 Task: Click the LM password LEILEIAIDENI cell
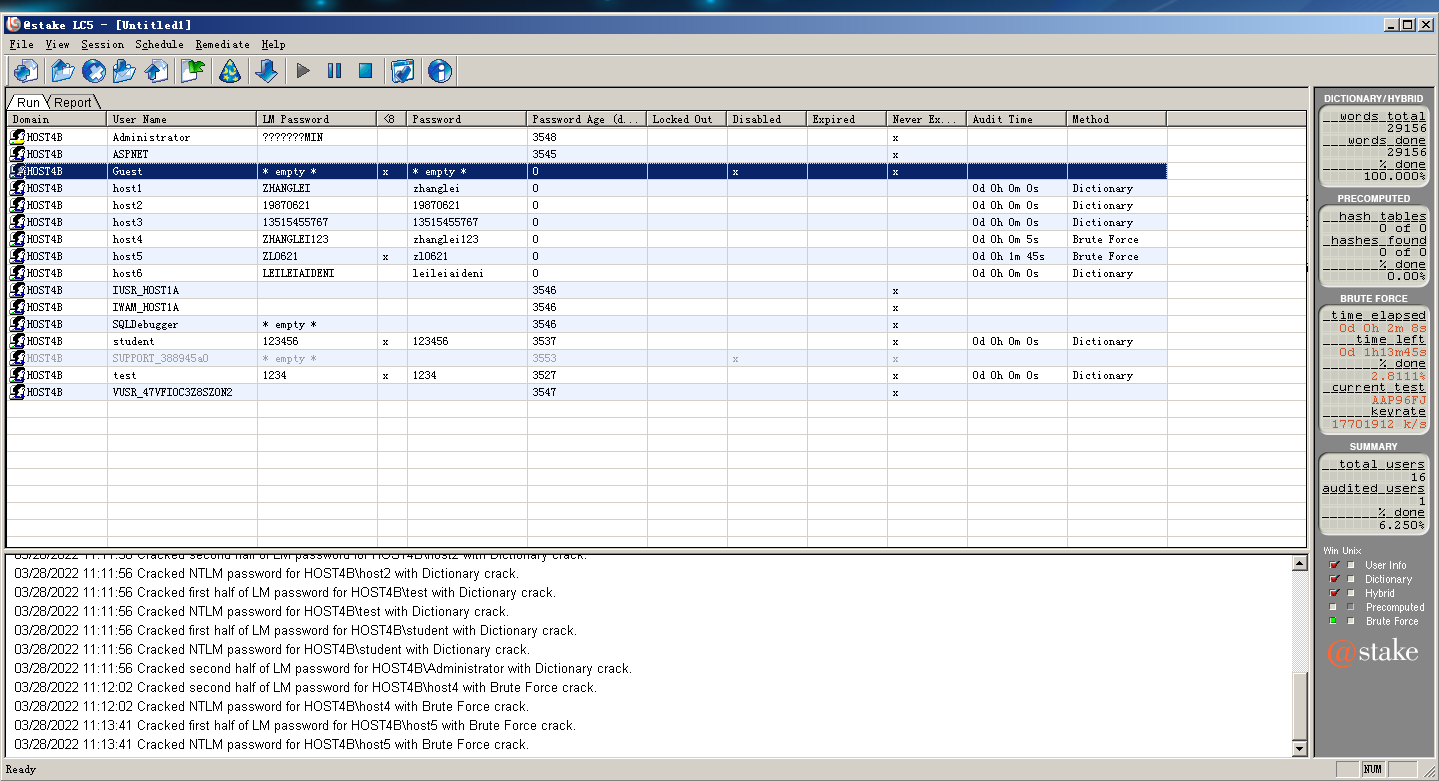(x=317, y=273)
